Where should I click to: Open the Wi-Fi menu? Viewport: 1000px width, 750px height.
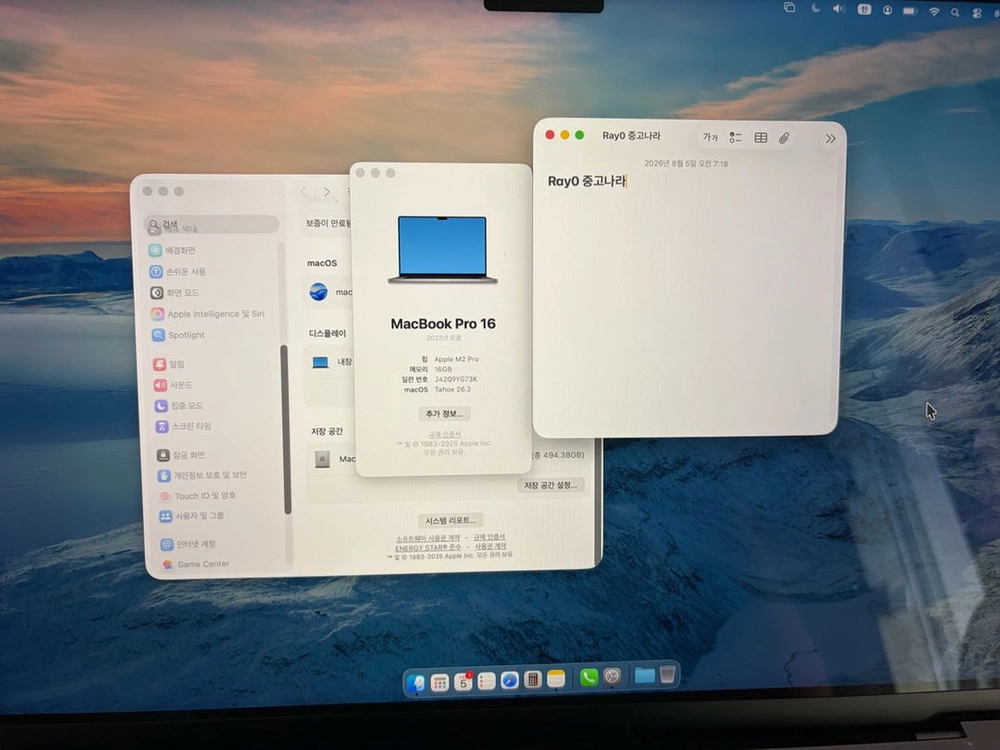934,11
